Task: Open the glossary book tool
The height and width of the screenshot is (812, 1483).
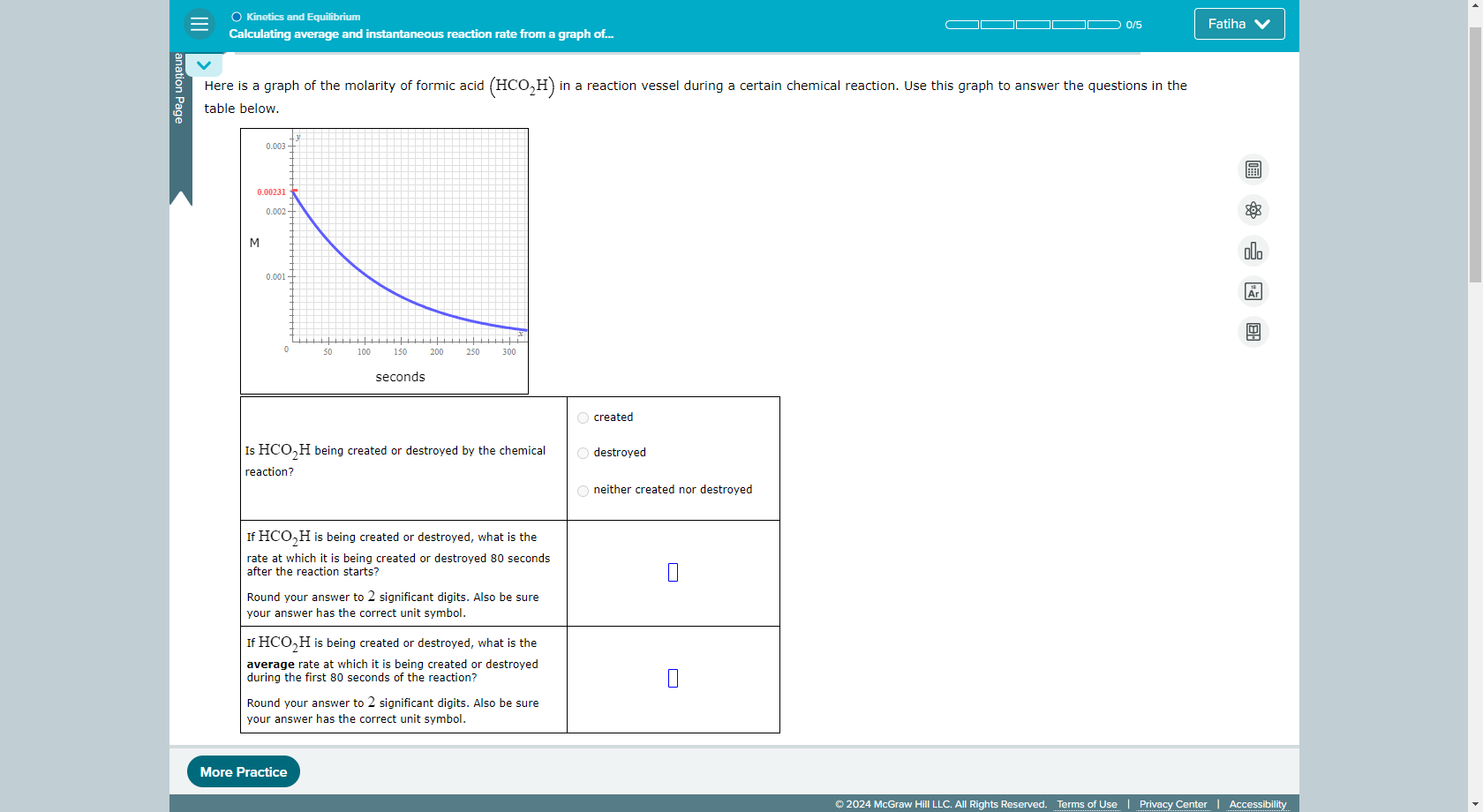Action: 1253,331
